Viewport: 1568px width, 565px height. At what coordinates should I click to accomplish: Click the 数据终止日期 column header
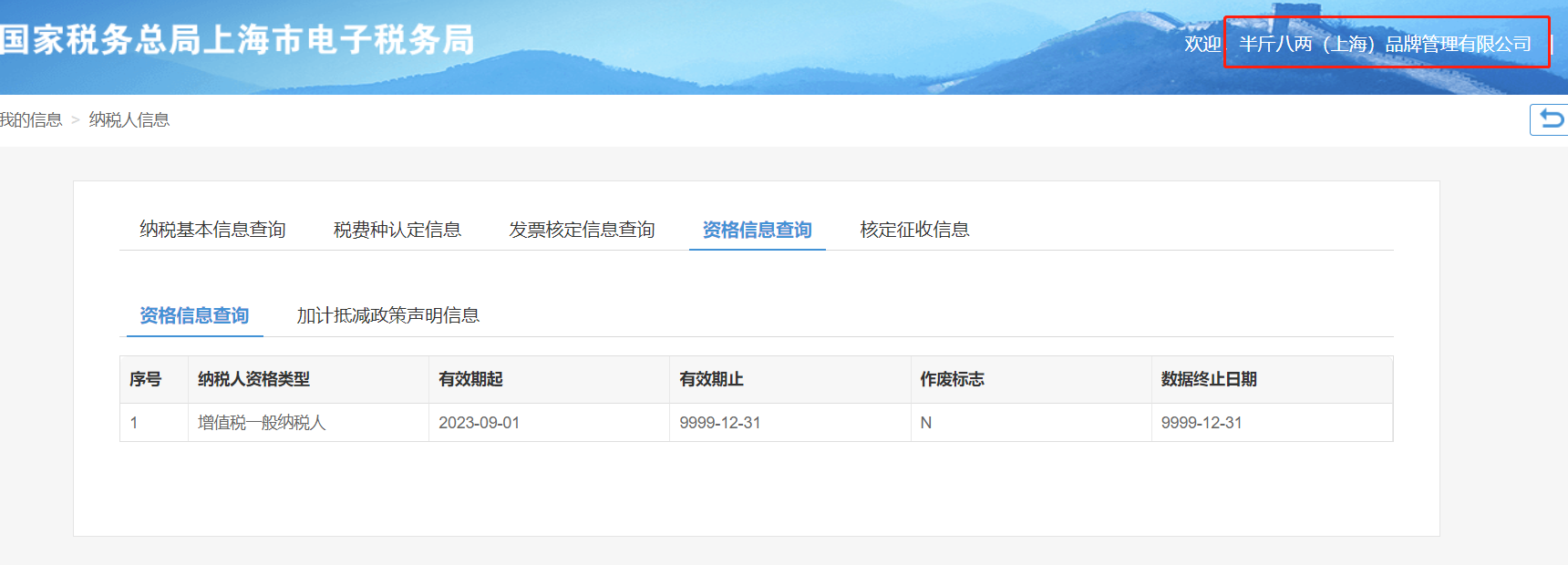(1209, 379)
